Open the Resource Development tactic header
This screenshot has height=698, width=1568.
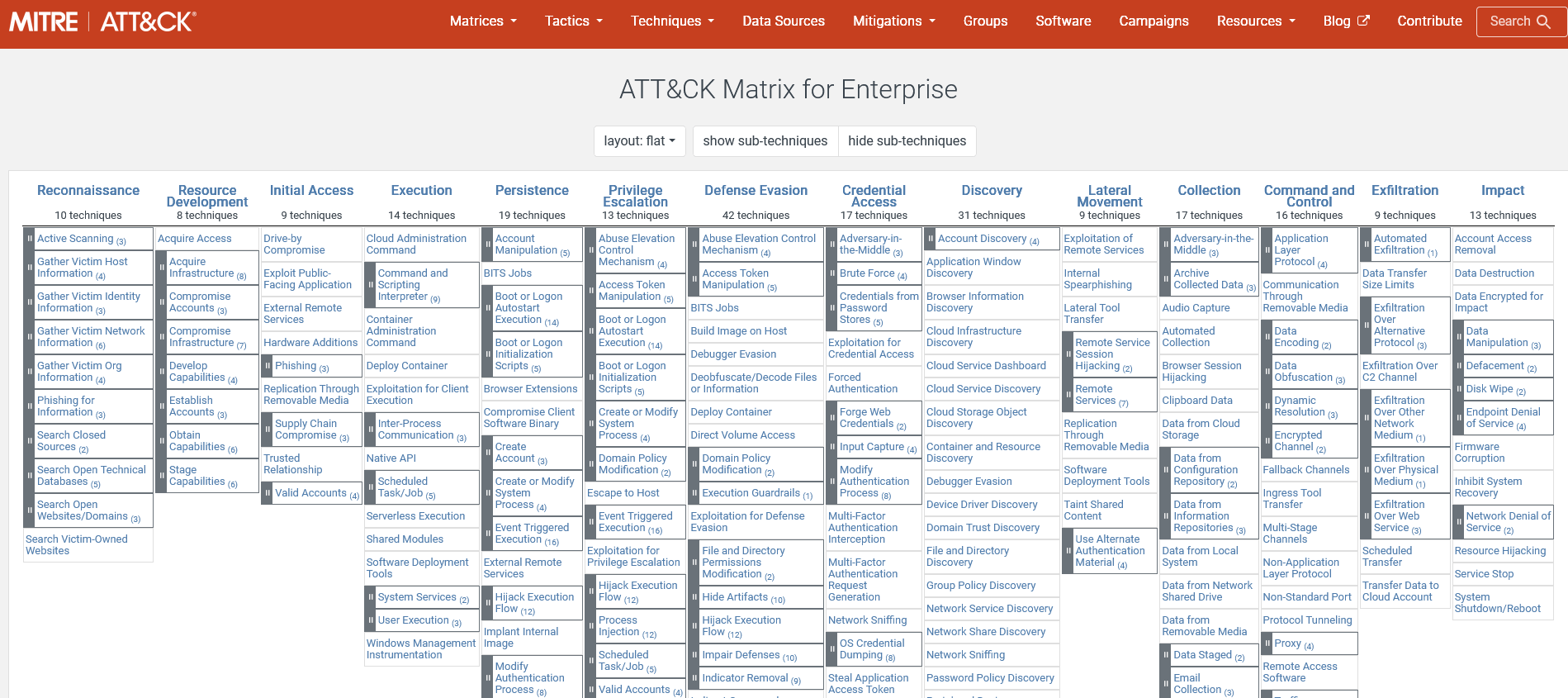[x=207, y=197]
